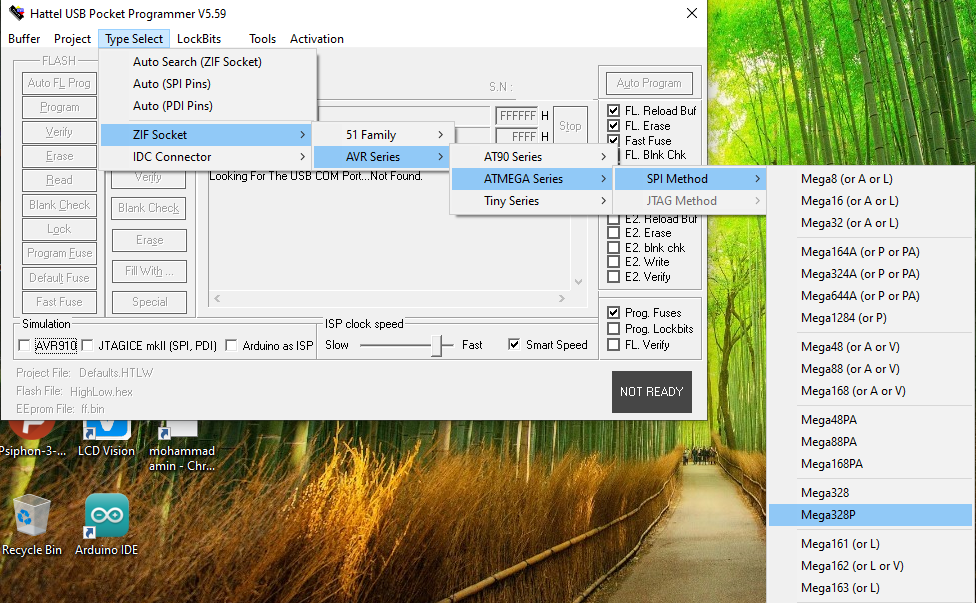
Task: Enable E2. blnk chk checkbox
Action: pos(613,248)
